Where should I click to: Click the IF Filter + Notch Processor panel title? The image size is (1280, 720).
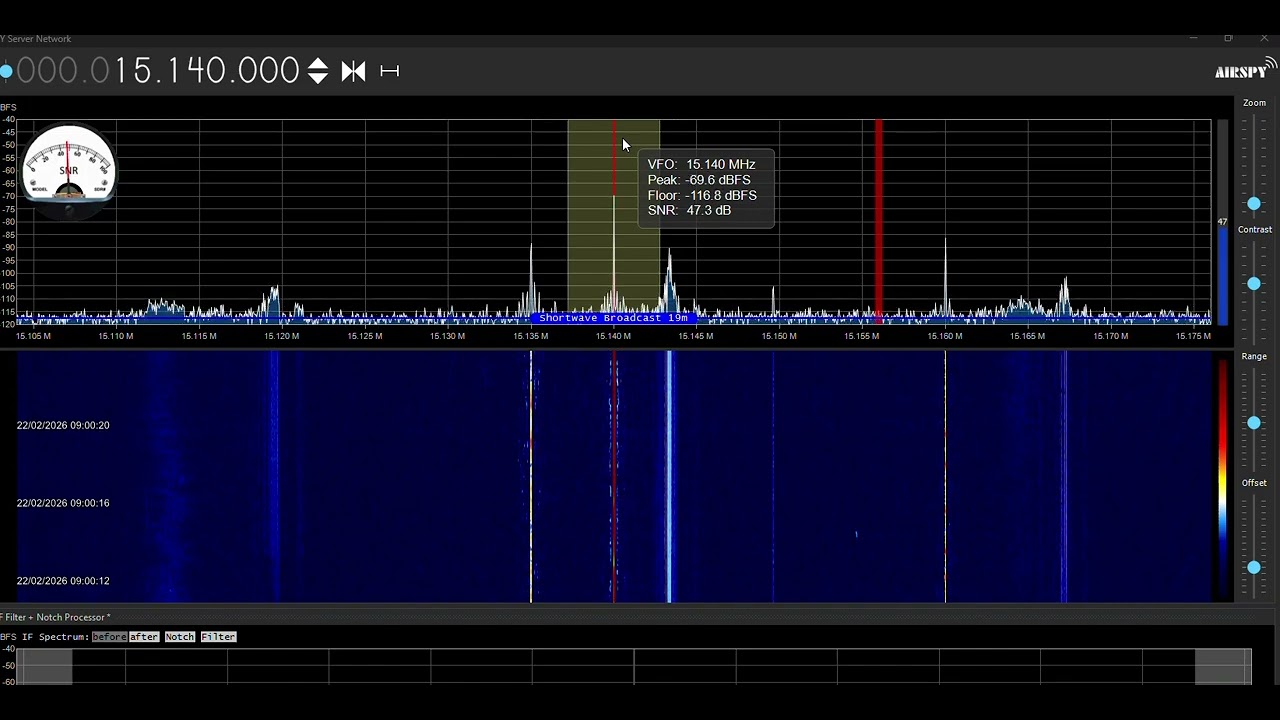56,617
